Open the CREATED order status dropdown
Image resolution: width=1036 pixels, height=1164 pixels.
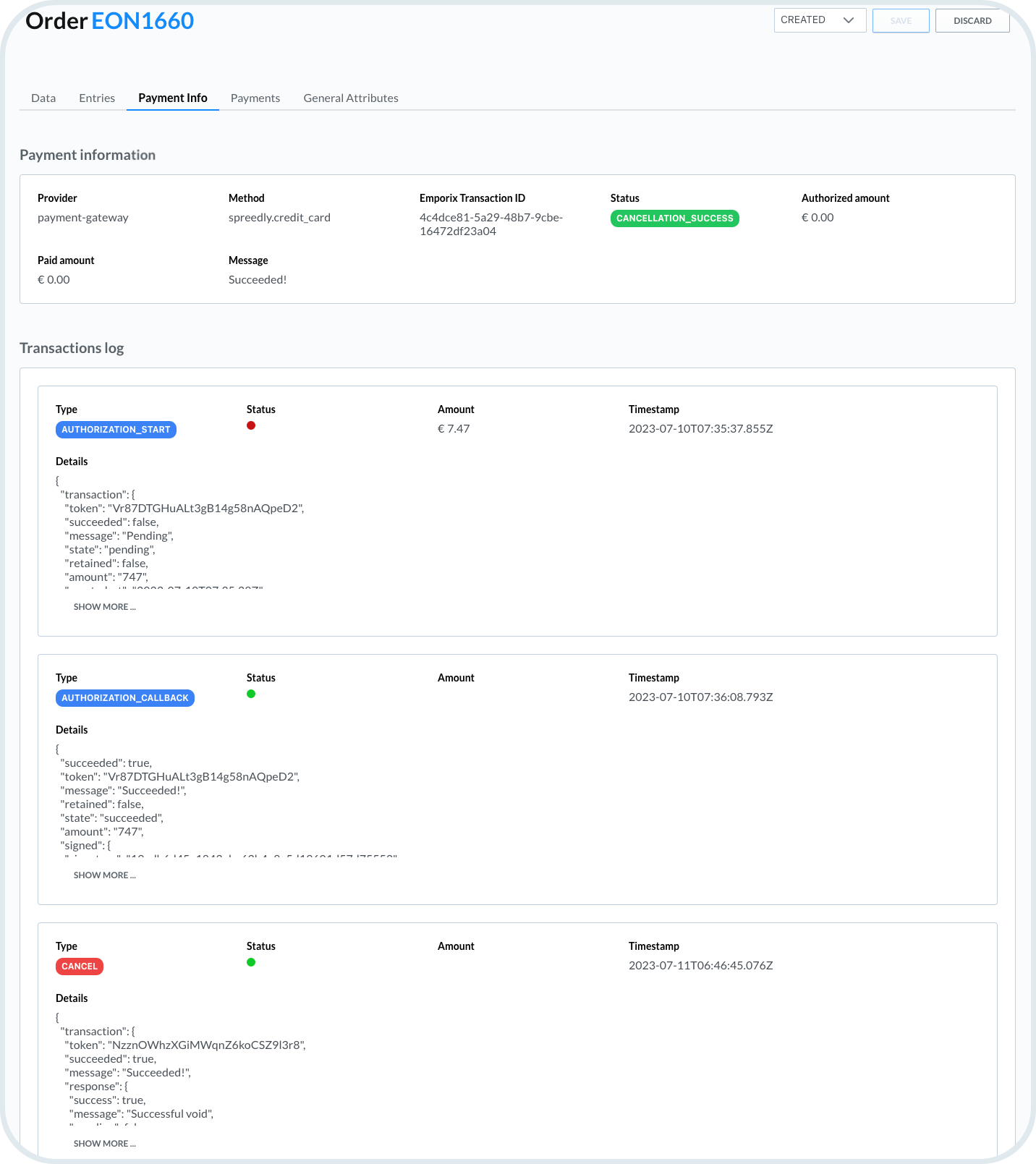(819, 20)
